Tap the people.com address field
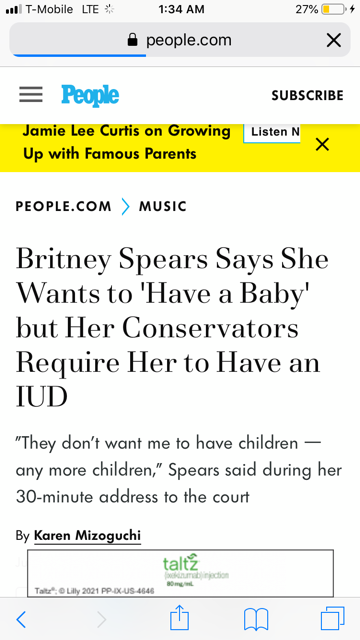 pyautogui.click(x=180, y=40)
